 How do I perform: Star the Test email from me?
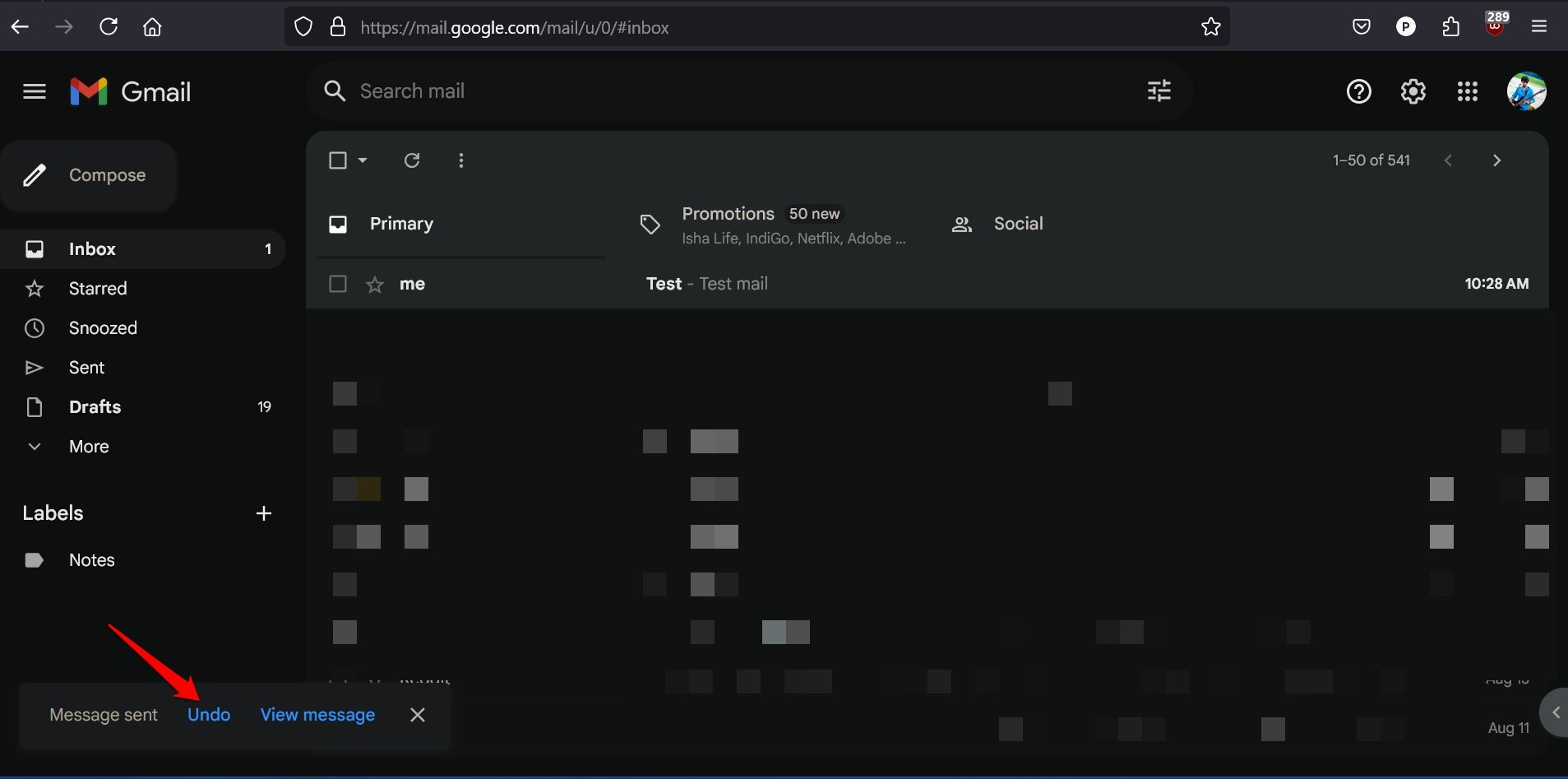(x=375, y=285)
